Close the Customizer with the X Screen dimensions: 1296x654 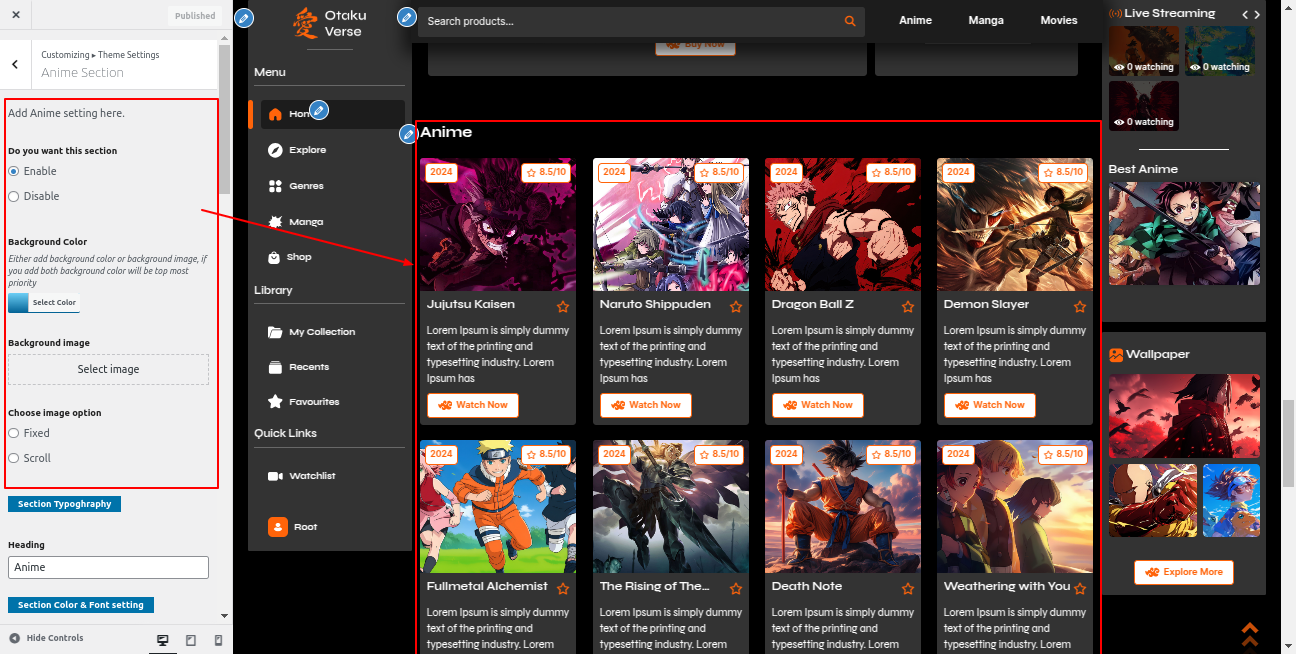16,15
